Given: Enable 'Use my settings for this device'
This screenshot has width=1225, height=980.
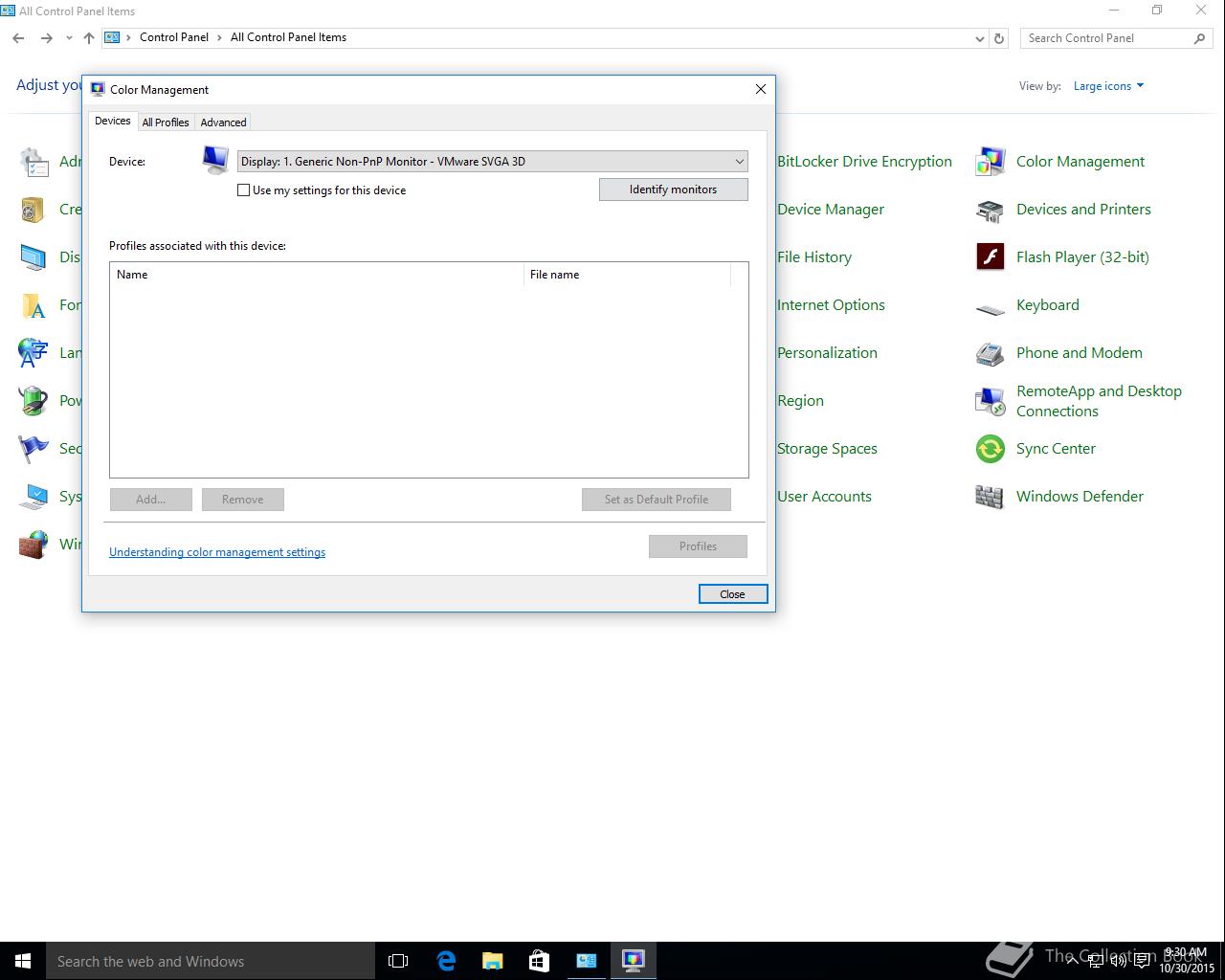Looking at the screenshot, I should click(x=244, y=190).
